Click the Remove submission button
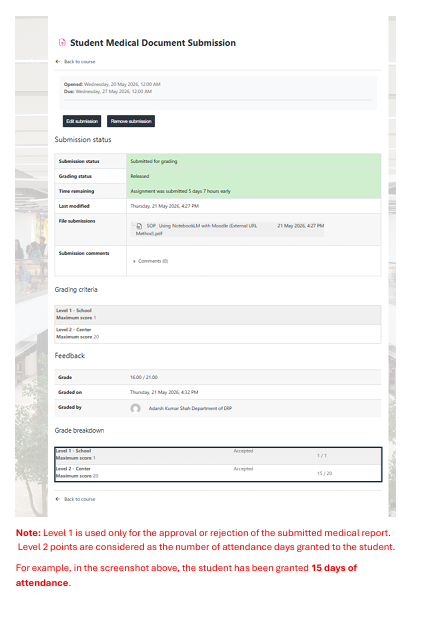The width and height of the screenshot is (434, 625). tap(131, 121)
